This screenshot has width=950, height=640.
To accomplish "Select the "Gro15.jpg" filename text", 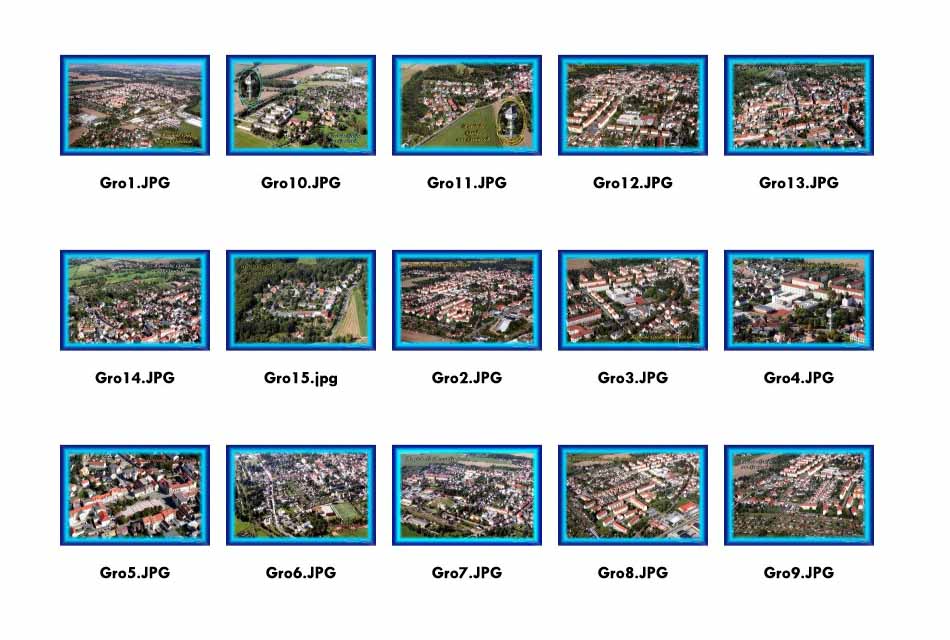I will [301, 378].
